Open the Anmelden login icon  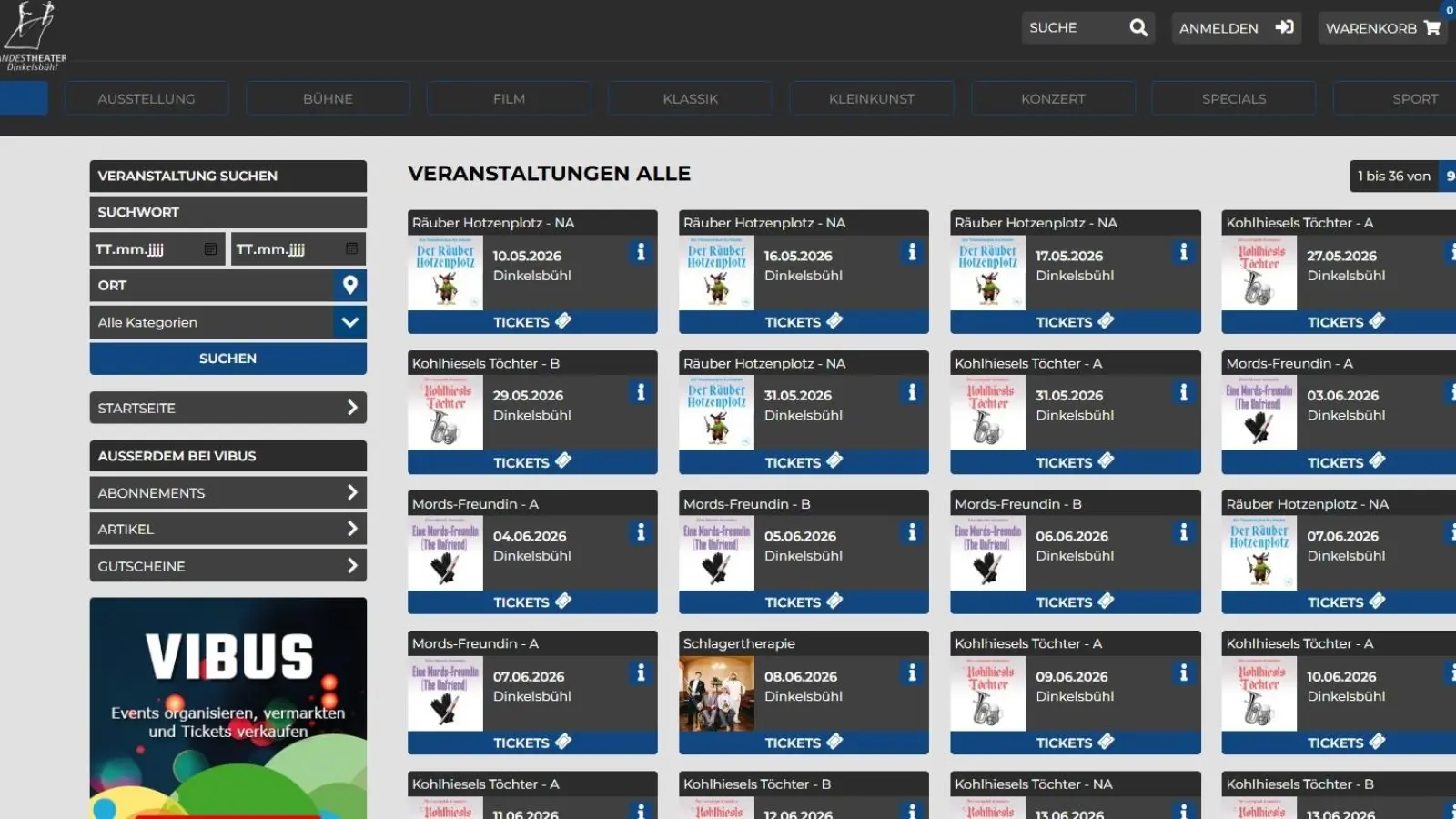click(1284, 27)
